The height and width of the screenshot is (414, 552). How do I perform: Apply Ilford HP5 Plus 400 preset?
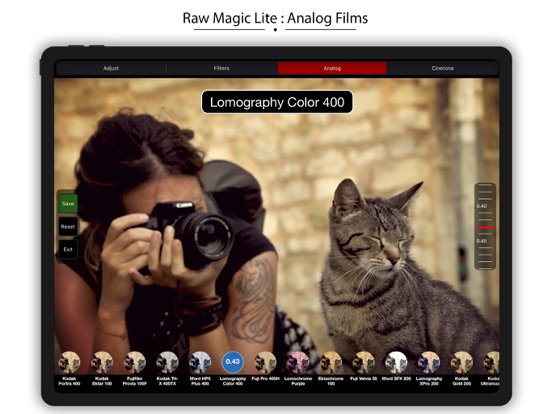[200, 362]
